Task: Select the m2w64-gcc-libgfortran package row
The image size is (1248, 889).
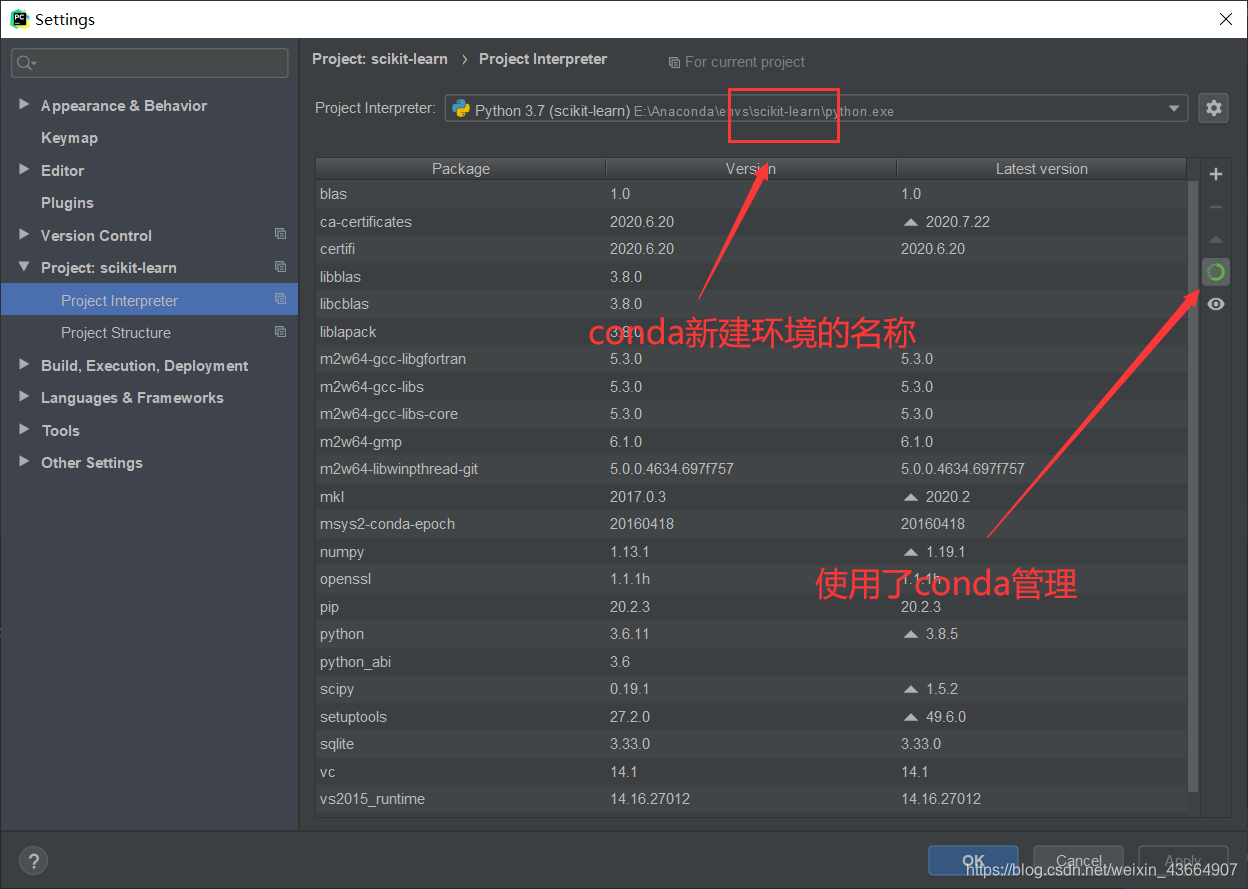Action: click(x=751, y=359)
